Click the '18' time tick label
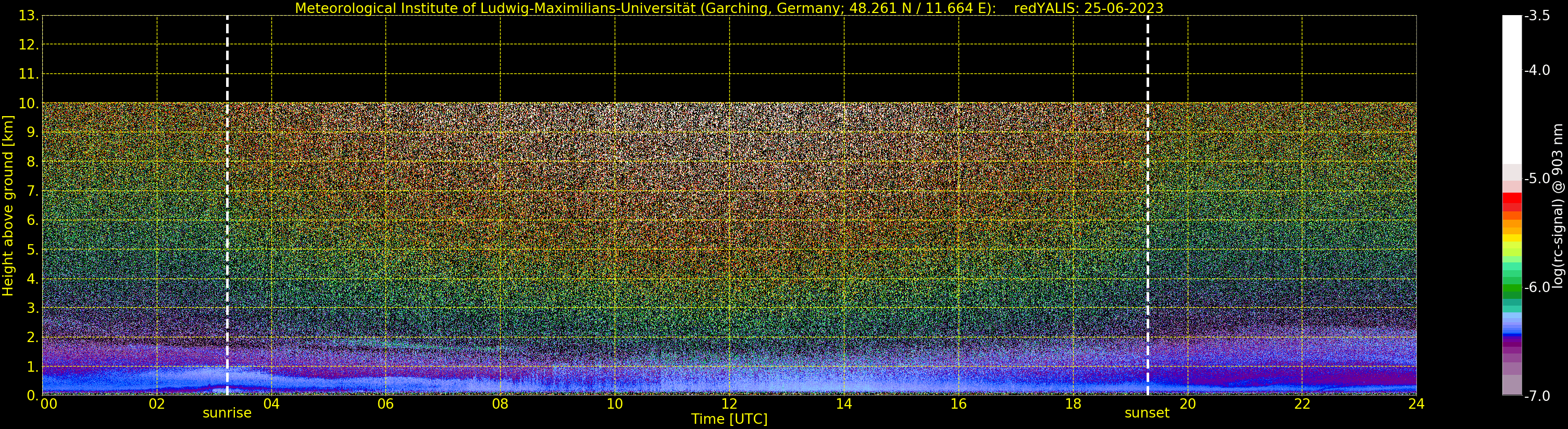The width and height of the screenshot is (1568, 429). [1073, 404]
